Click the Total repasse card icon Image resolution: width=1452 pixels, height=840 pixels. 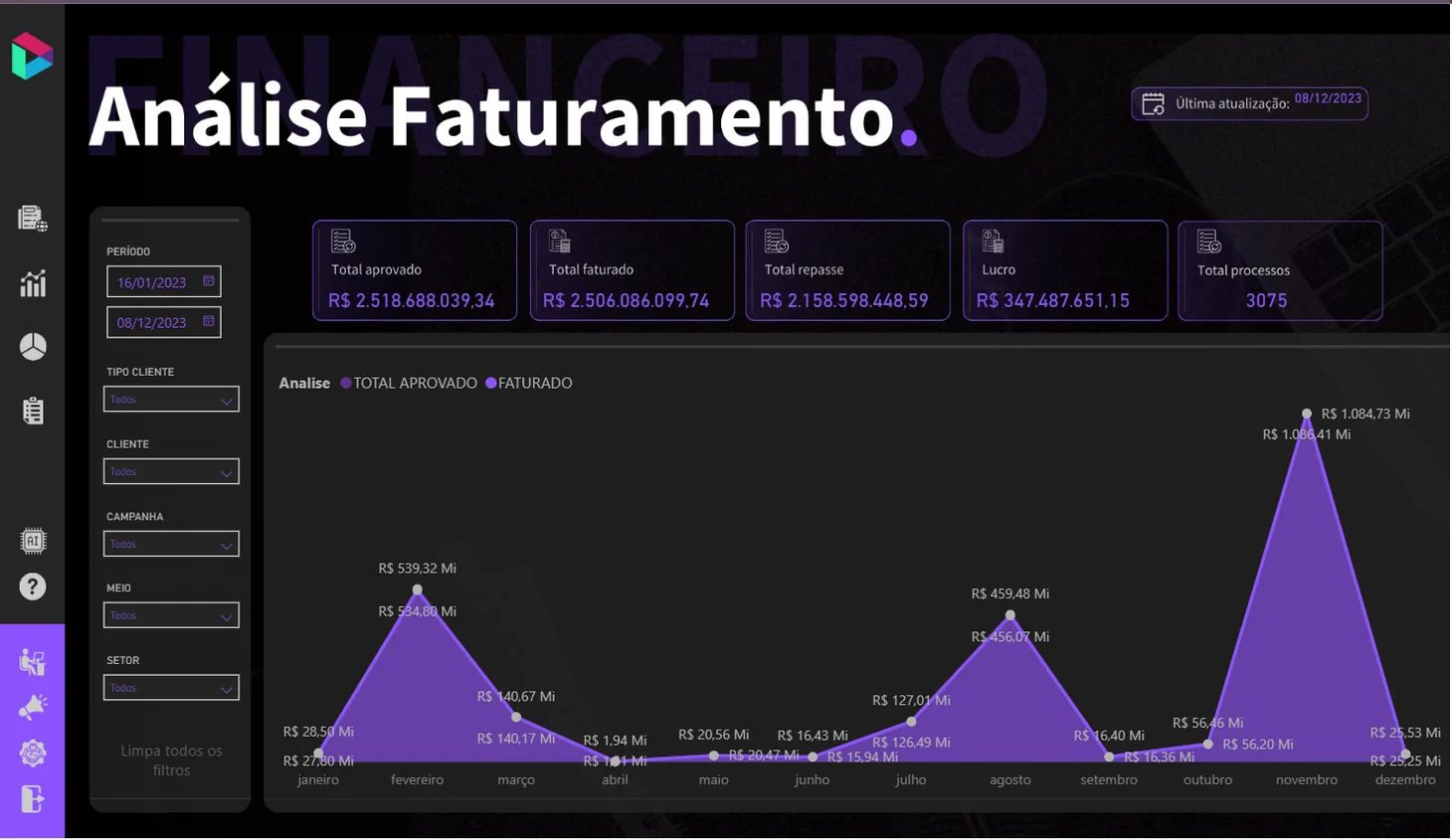[777, 242]
